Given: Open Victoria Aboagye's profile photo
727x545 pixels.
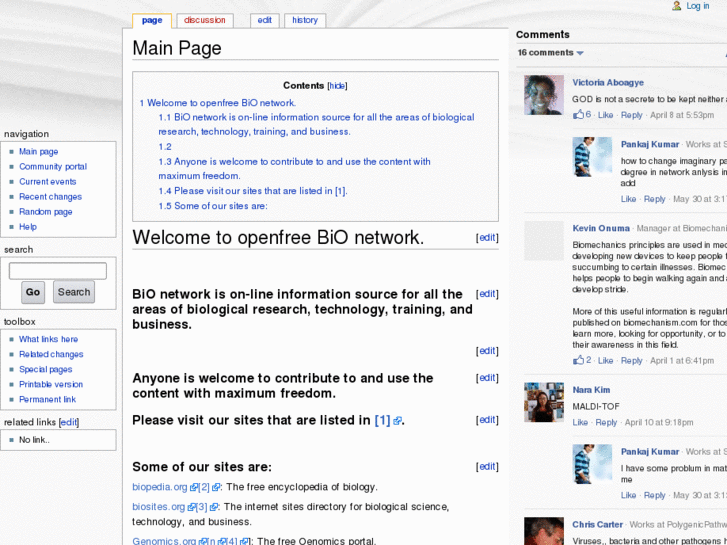Looking at the screenshot, I should (x=544, y=95).
